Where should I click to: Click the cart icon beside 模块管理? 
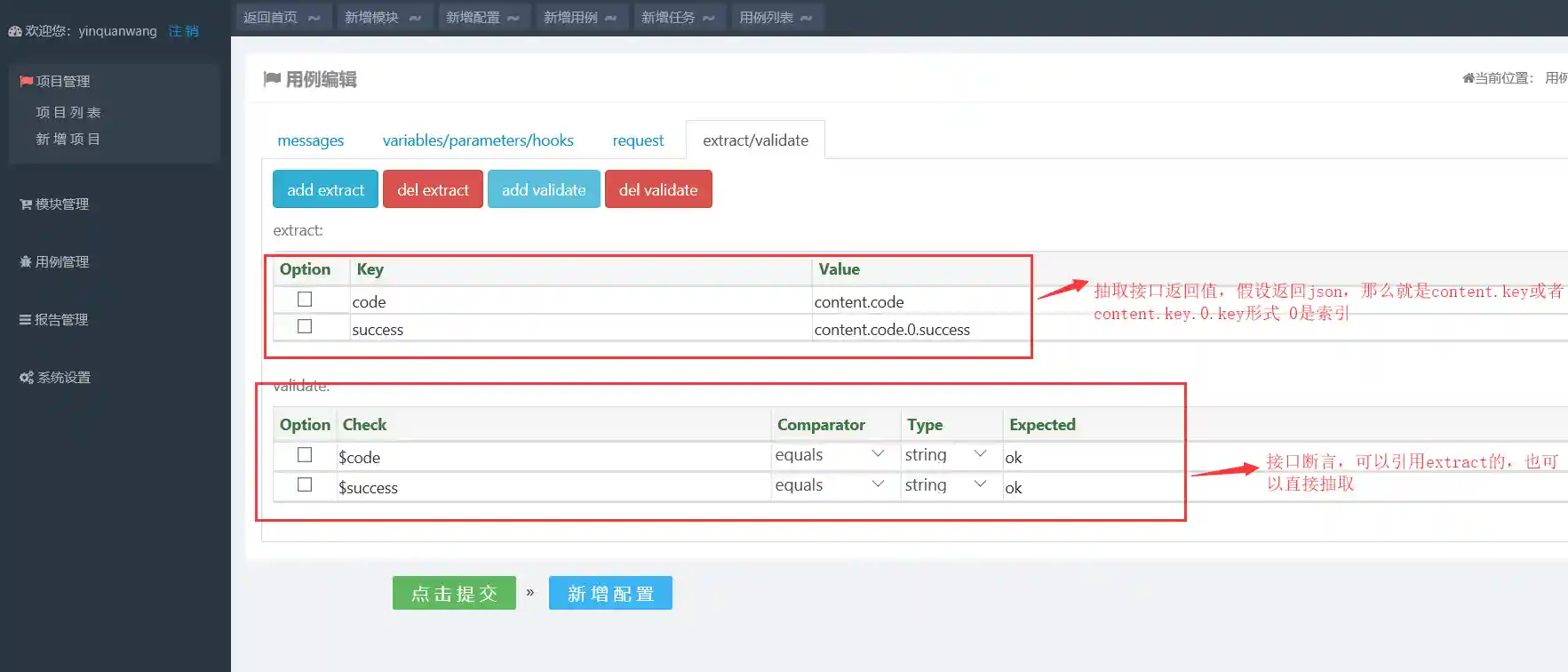point(26,204)
